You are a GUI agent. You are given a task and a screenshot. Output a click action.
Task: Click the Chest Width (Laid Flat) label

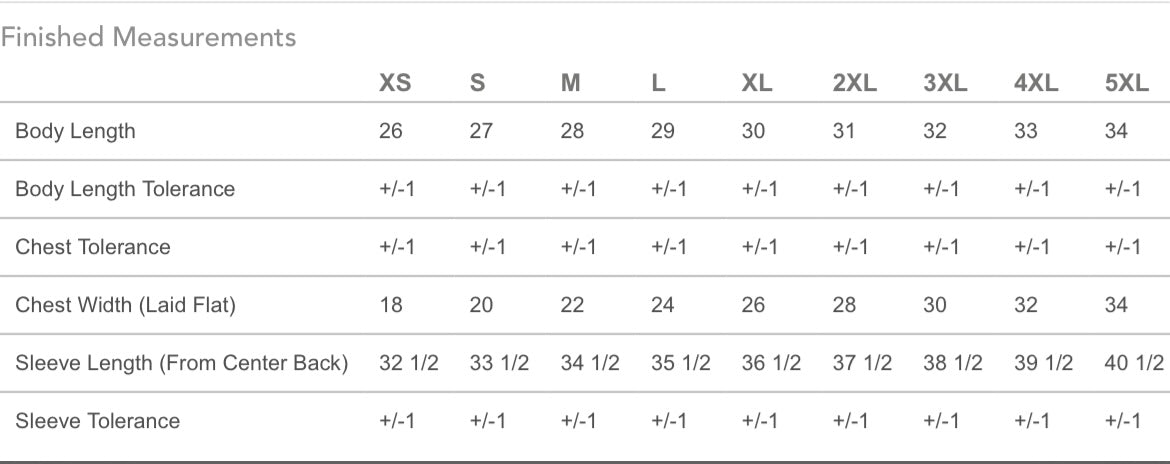pyautogui.click(x=125, y=305)
